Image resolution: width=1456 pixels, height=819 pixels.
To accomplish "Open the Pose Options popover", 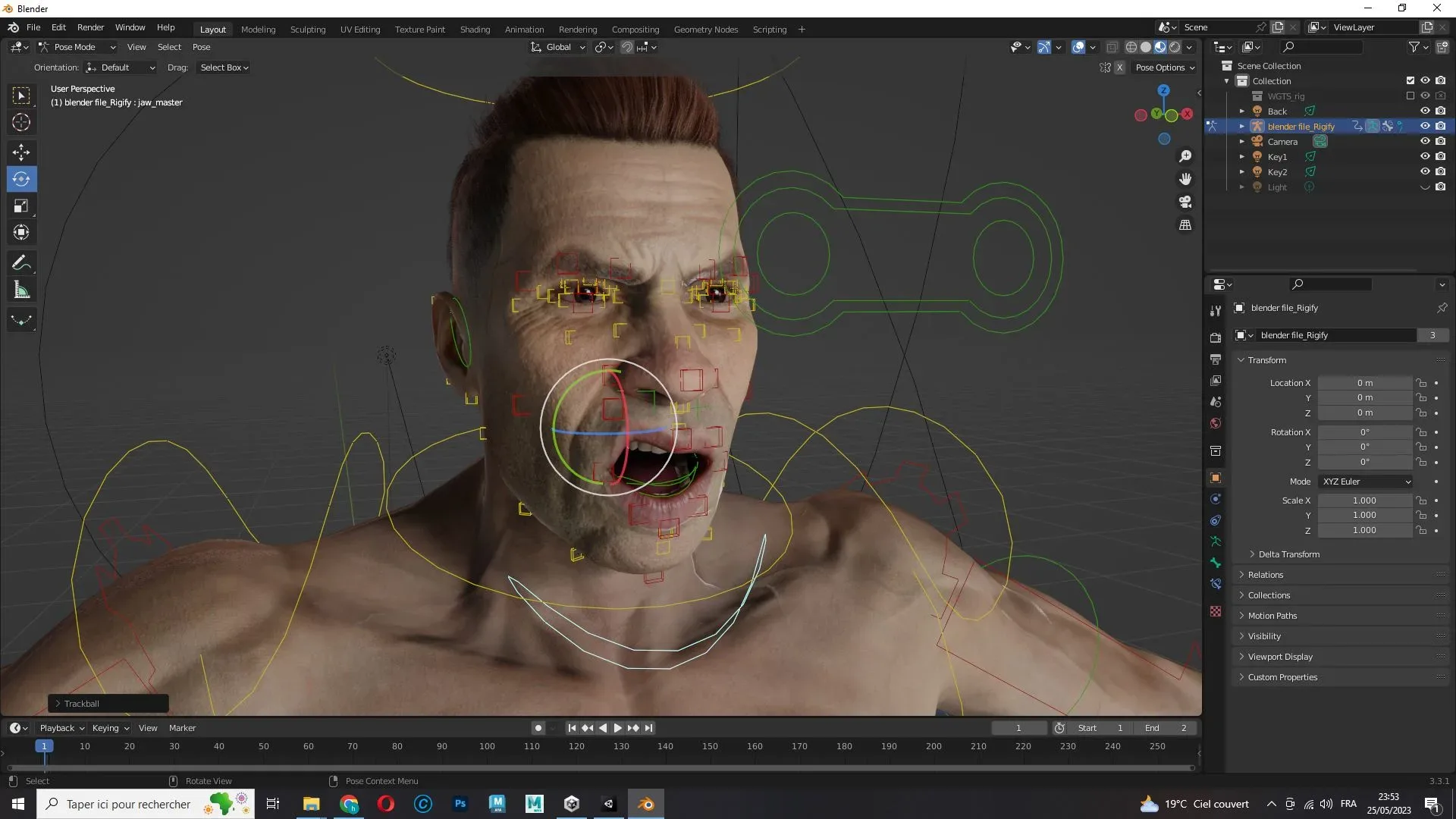I will pos(1166,67).
